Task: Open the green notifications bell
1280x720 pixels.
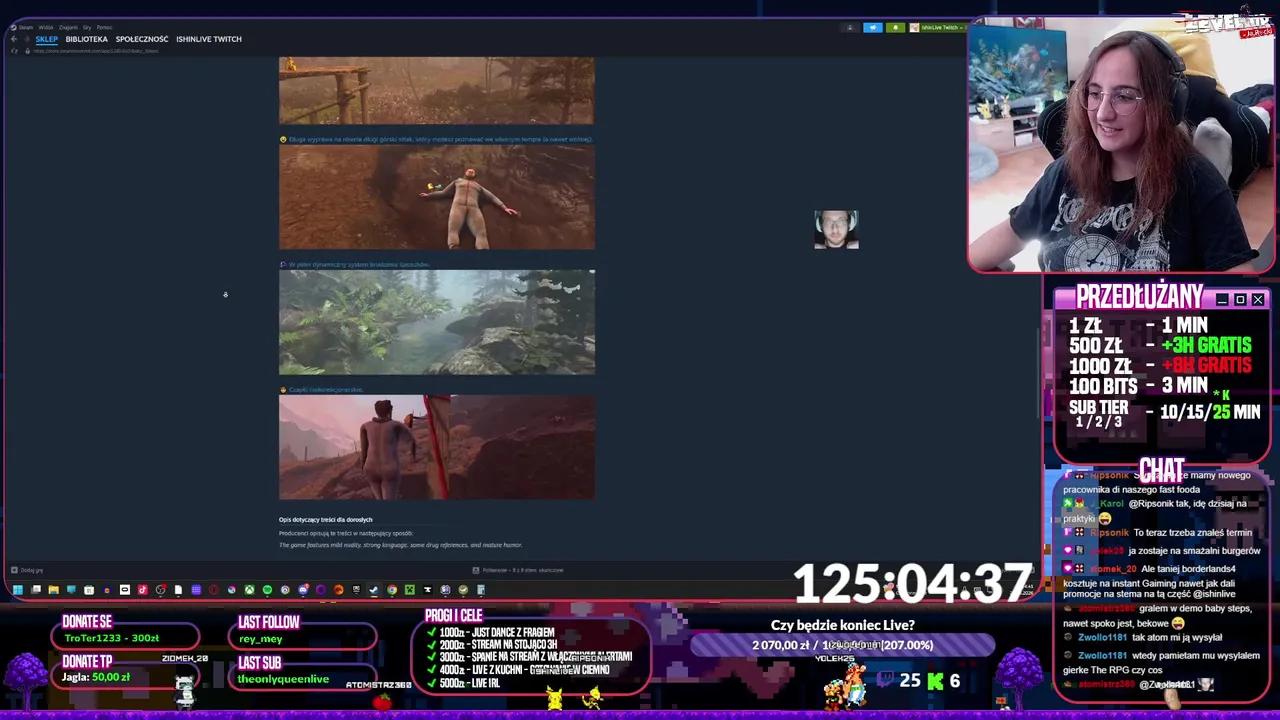Action: [896, 27]
